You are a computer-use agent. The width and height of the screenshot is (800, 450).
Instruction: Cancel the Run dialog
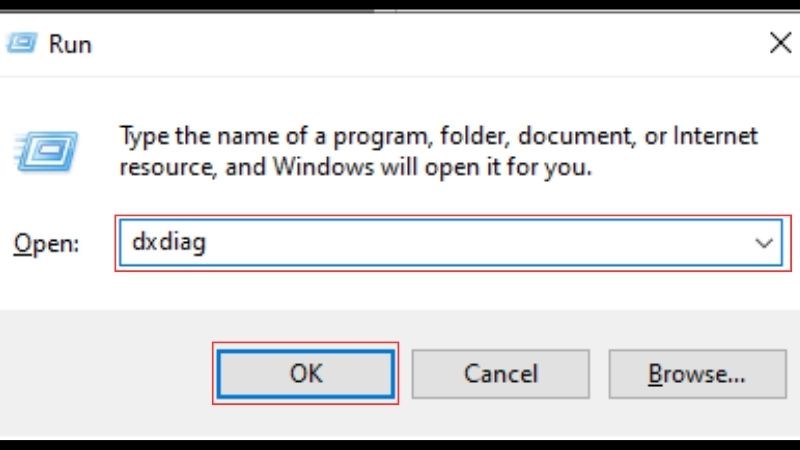pyautogui.click(x=501, y=374)
